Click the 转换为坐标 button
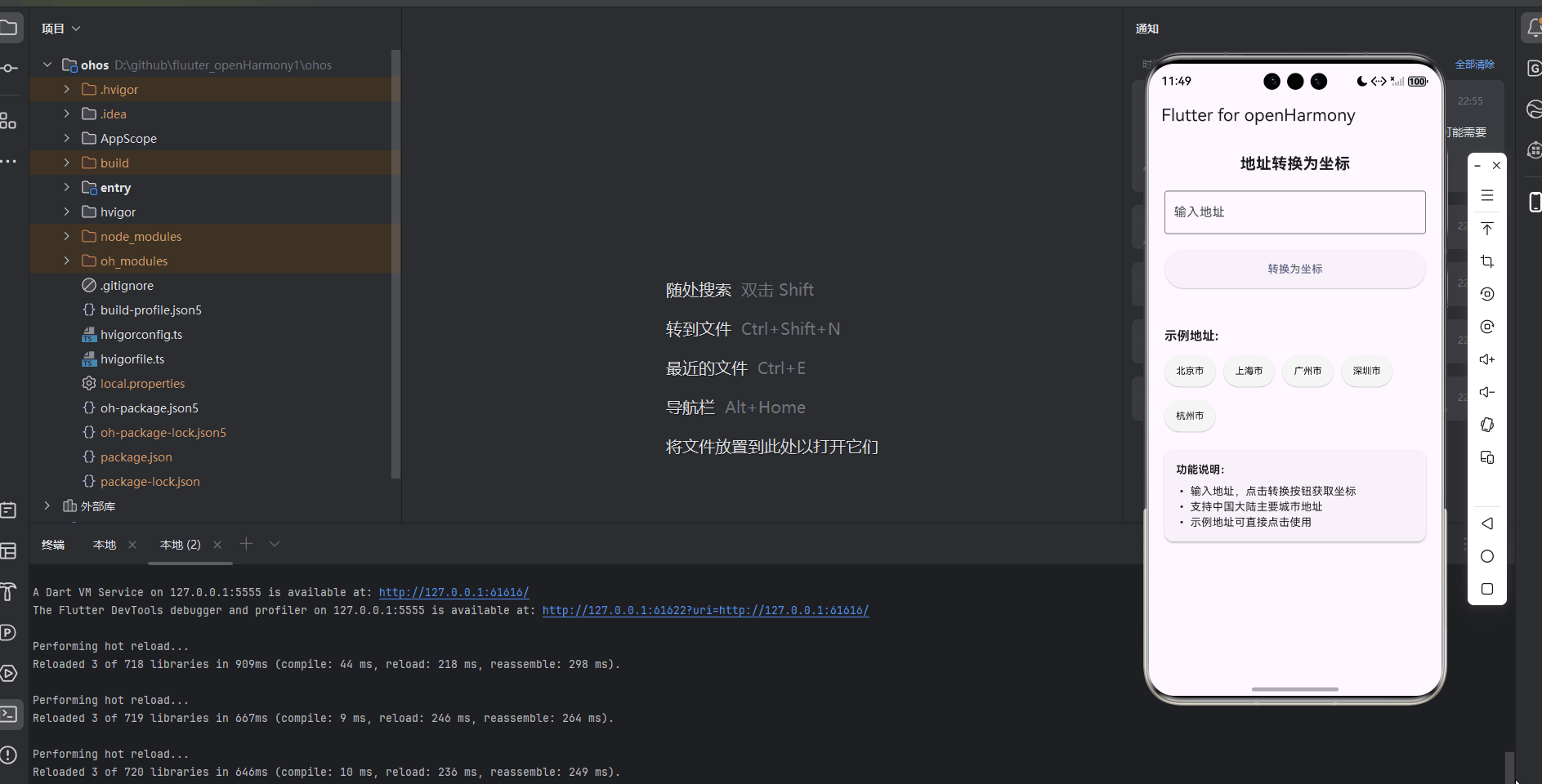Image resolution: width=1542 pixels, height=784 pixels. coord(1294,269)
